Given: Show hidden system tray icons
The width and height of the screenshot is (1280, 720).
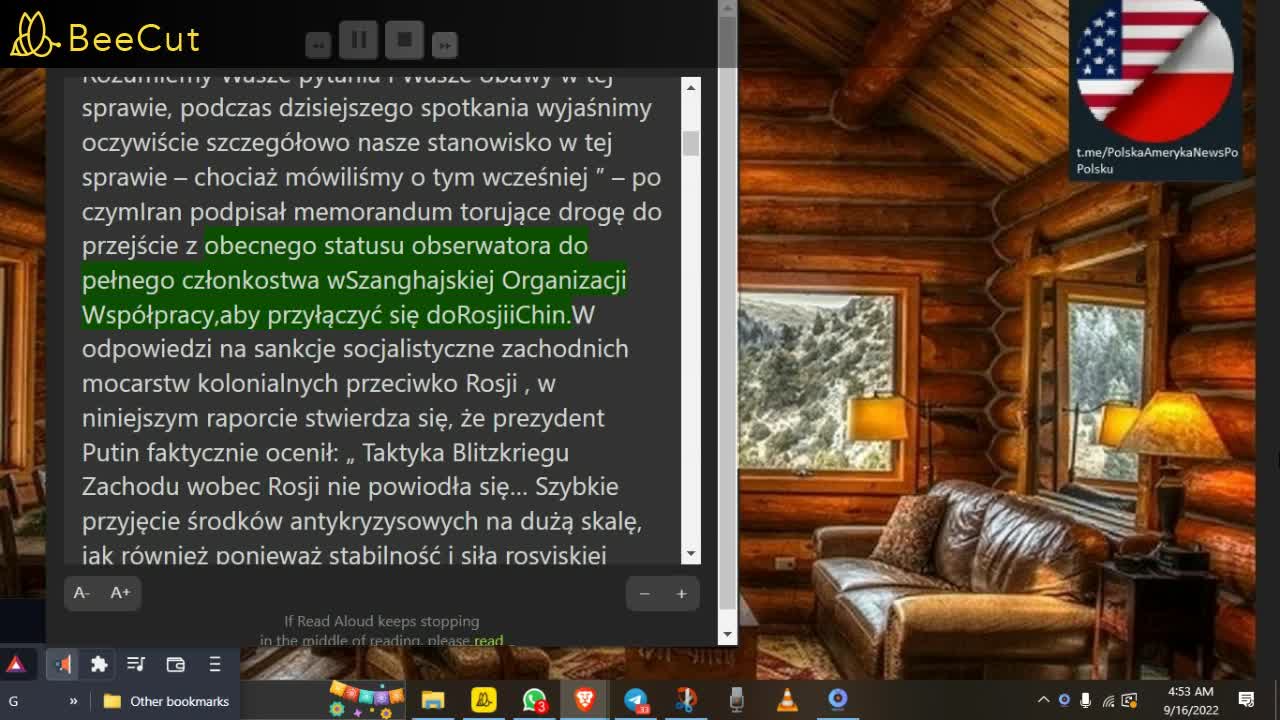Looking at the screenshot, I should (1043, 700).
